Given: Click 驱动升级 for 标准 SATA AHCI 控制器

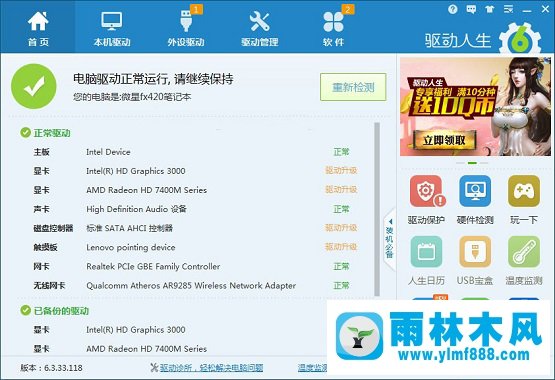Looking at the screenshot, I should coord(341,228).
